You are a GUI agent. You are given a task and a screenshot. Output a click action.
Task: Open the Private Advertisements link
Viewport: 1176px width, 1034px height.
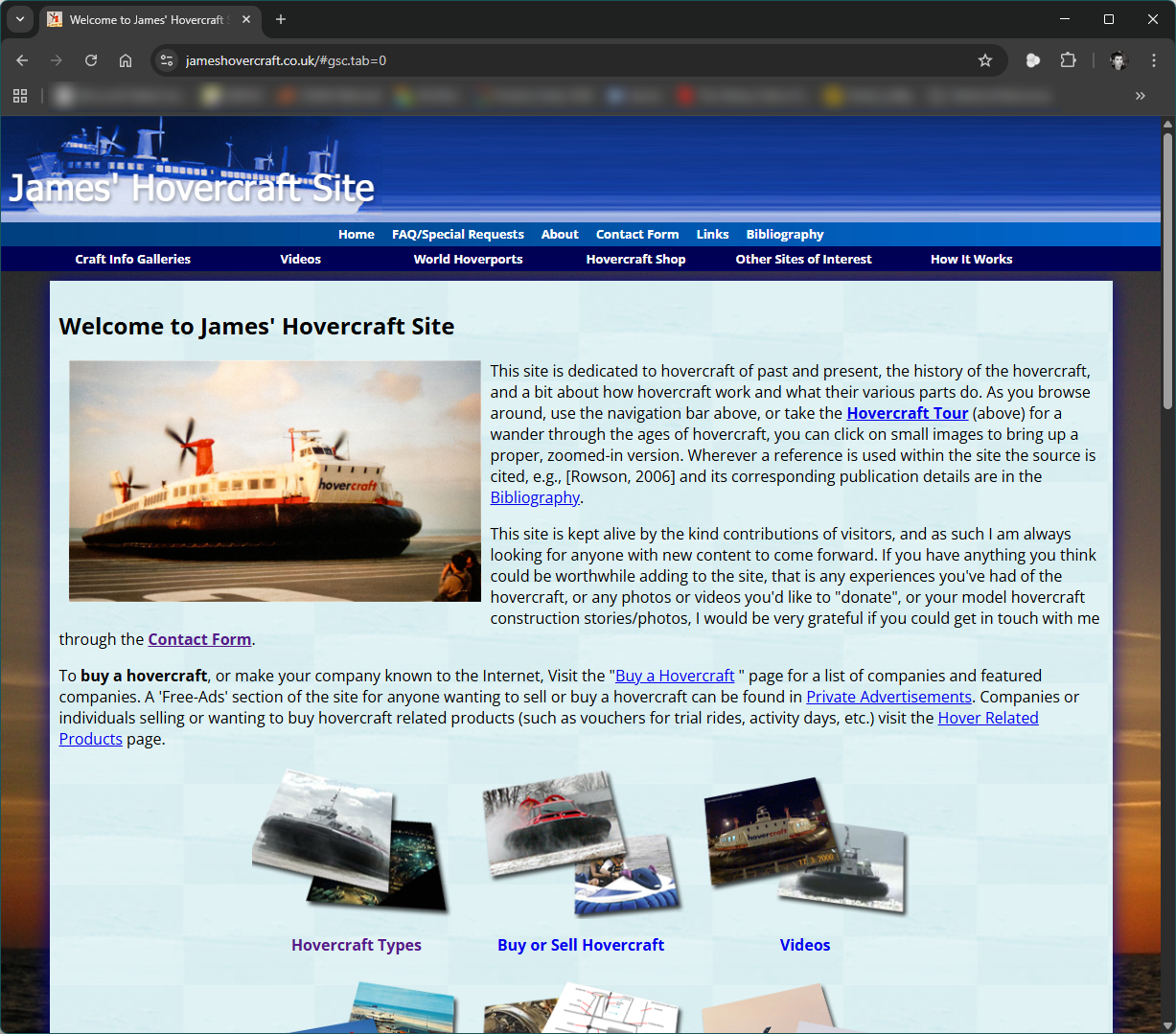[888, 697]
